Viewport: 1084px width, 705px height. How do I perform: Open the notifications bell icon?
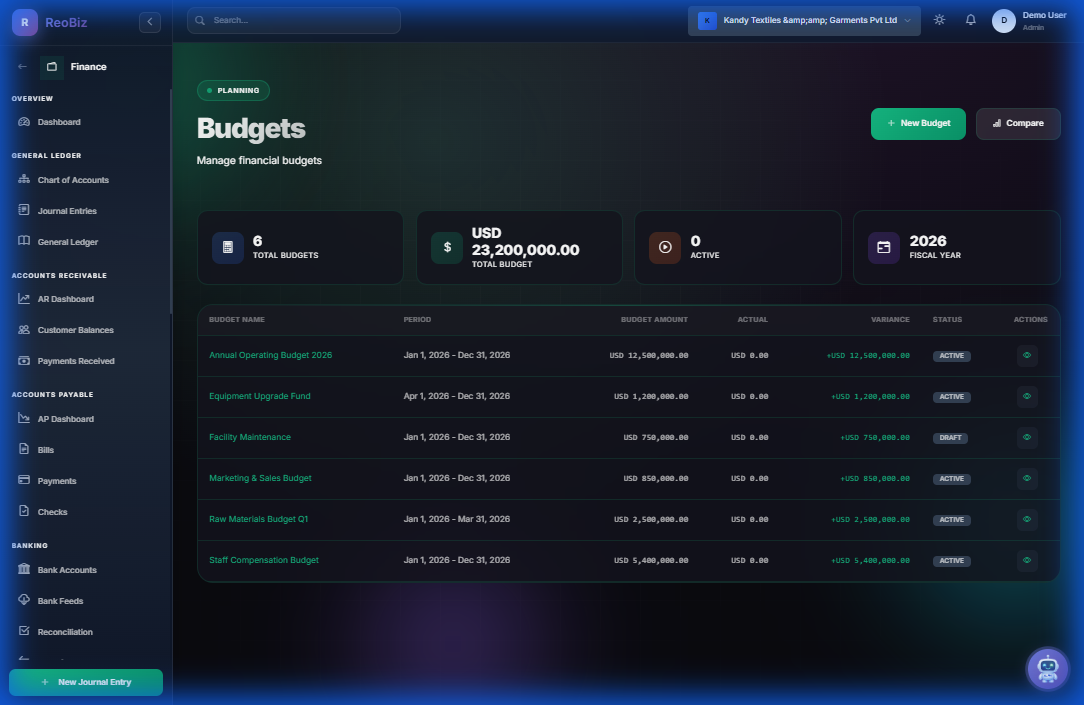point(970,19)
